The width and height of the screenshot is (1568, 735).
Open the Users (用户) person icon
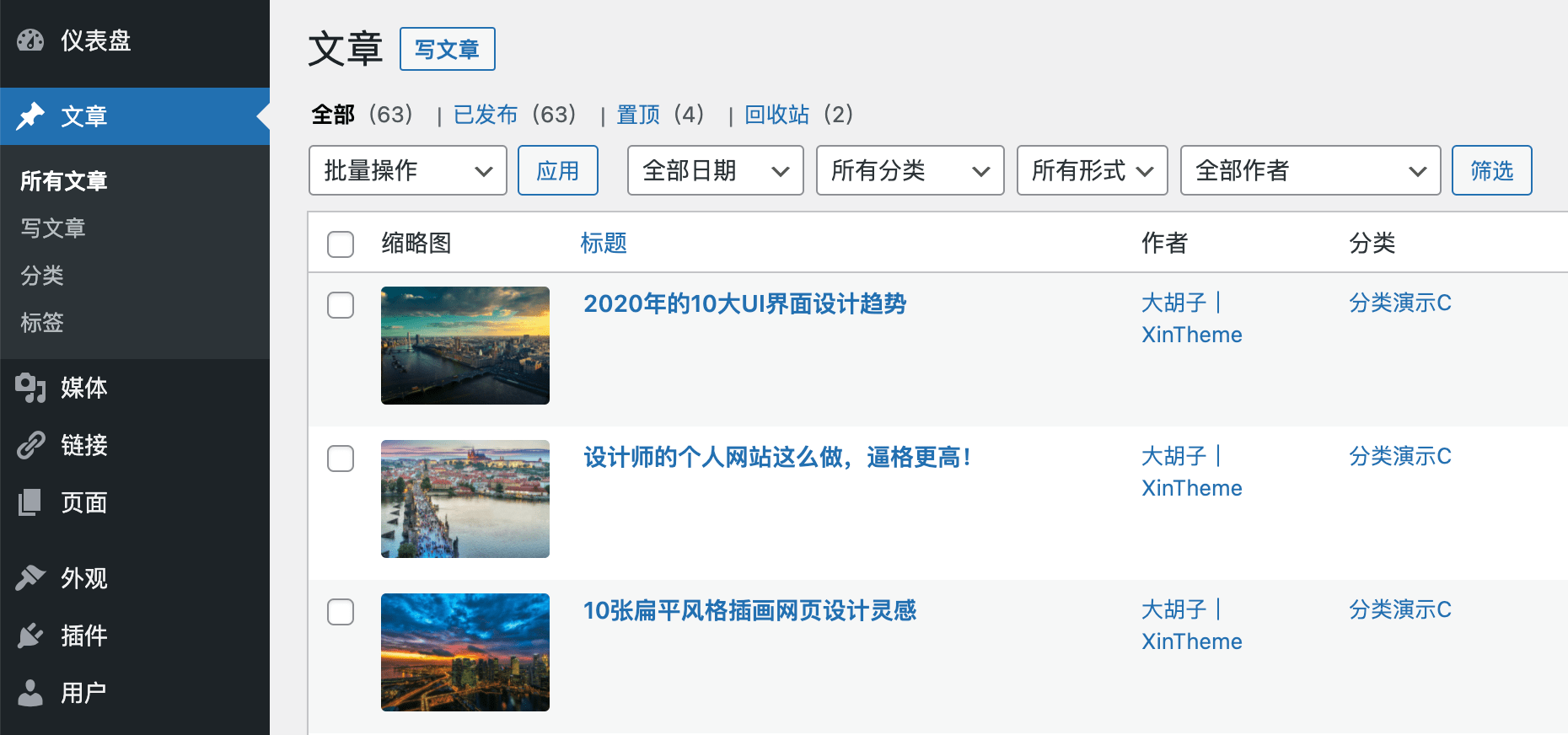click(x=30, y=693)
